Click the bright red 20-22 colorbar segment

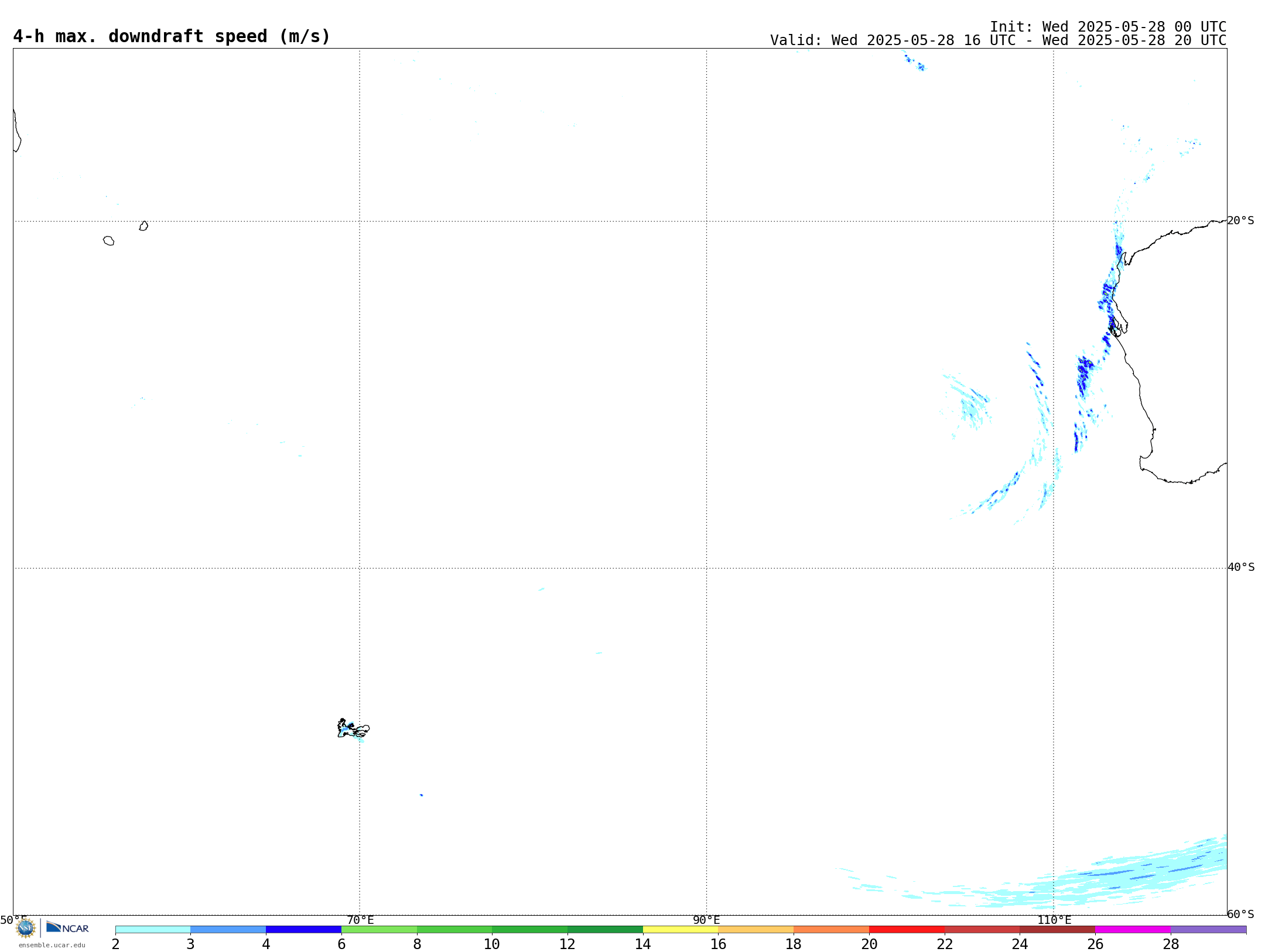coord(907,930)
